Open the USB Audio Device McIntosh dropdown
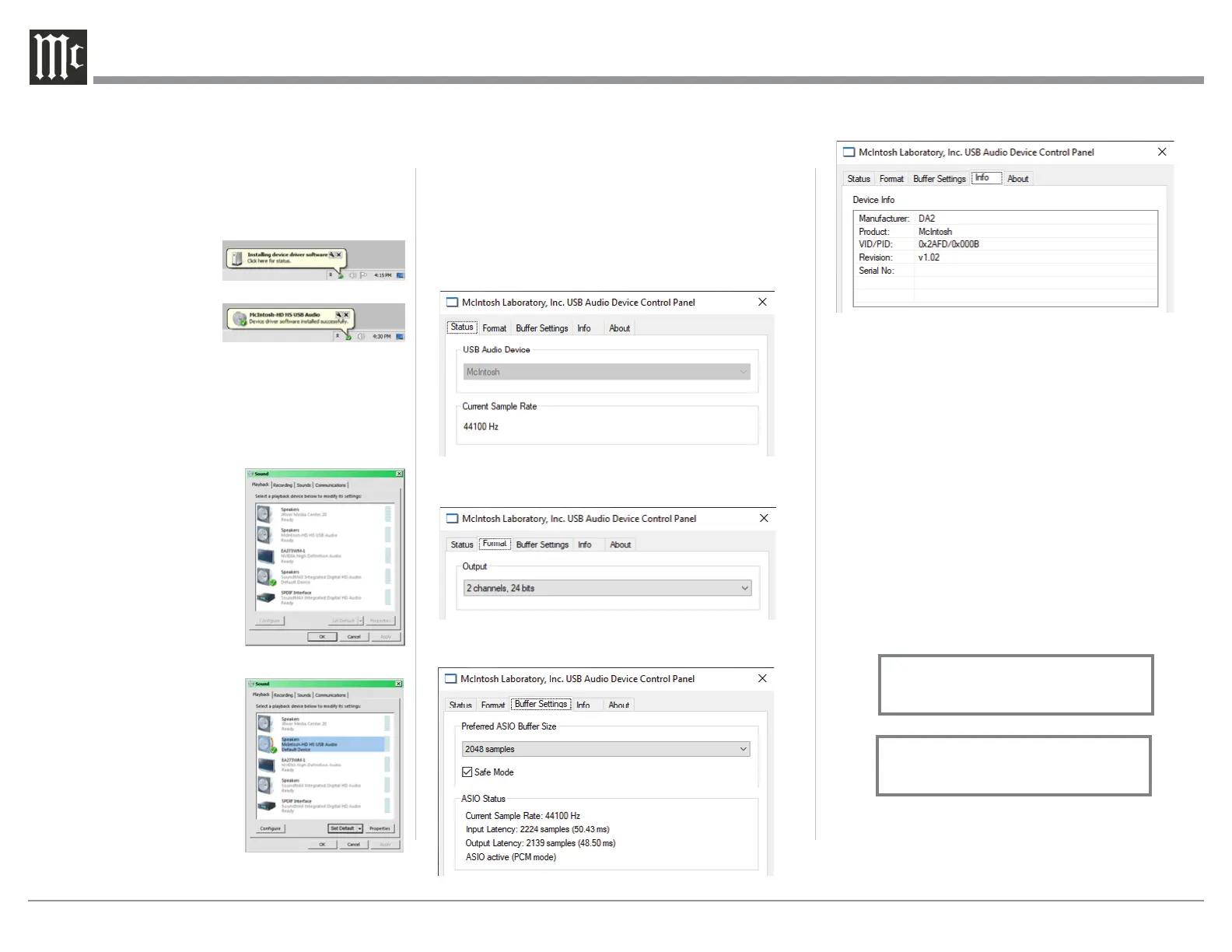The height and width of the screenshot is (952, 1232). pos(607,372)
